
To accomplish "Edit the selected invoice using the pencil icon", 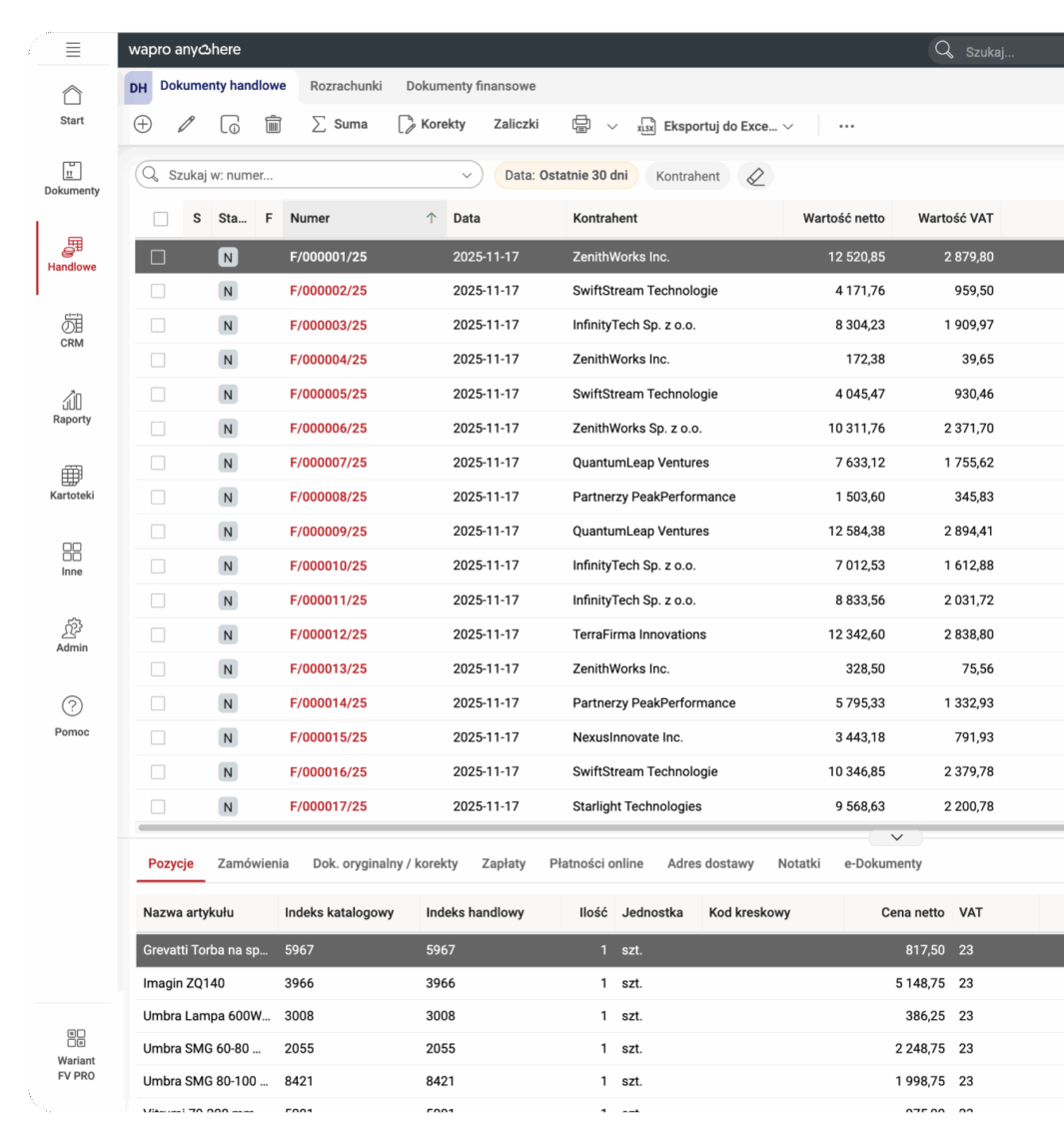I will coord(184,124).
